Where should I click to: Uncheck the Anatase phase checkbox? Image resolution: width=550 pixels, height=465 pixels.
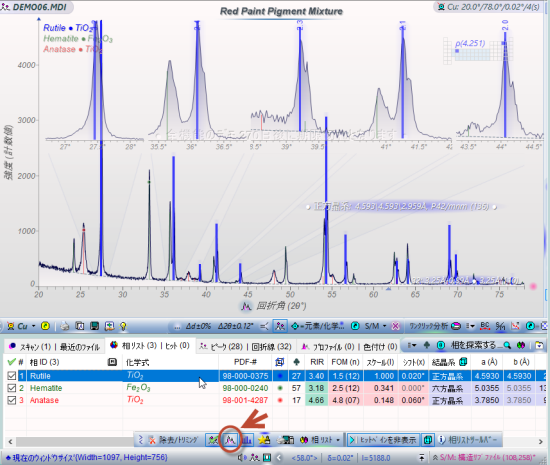tap(12, 400)
